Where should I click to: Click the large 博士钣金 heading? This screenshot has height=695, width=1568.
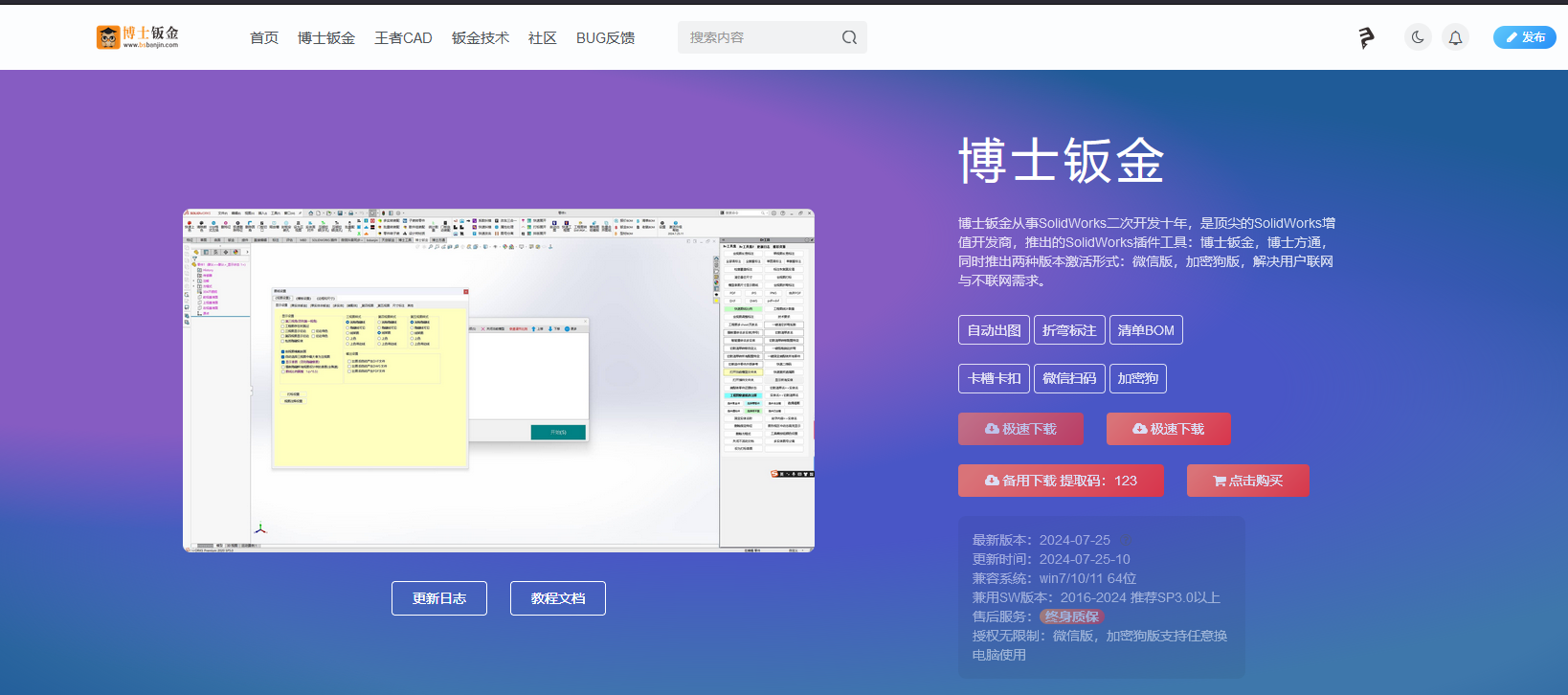[1062, 160]
